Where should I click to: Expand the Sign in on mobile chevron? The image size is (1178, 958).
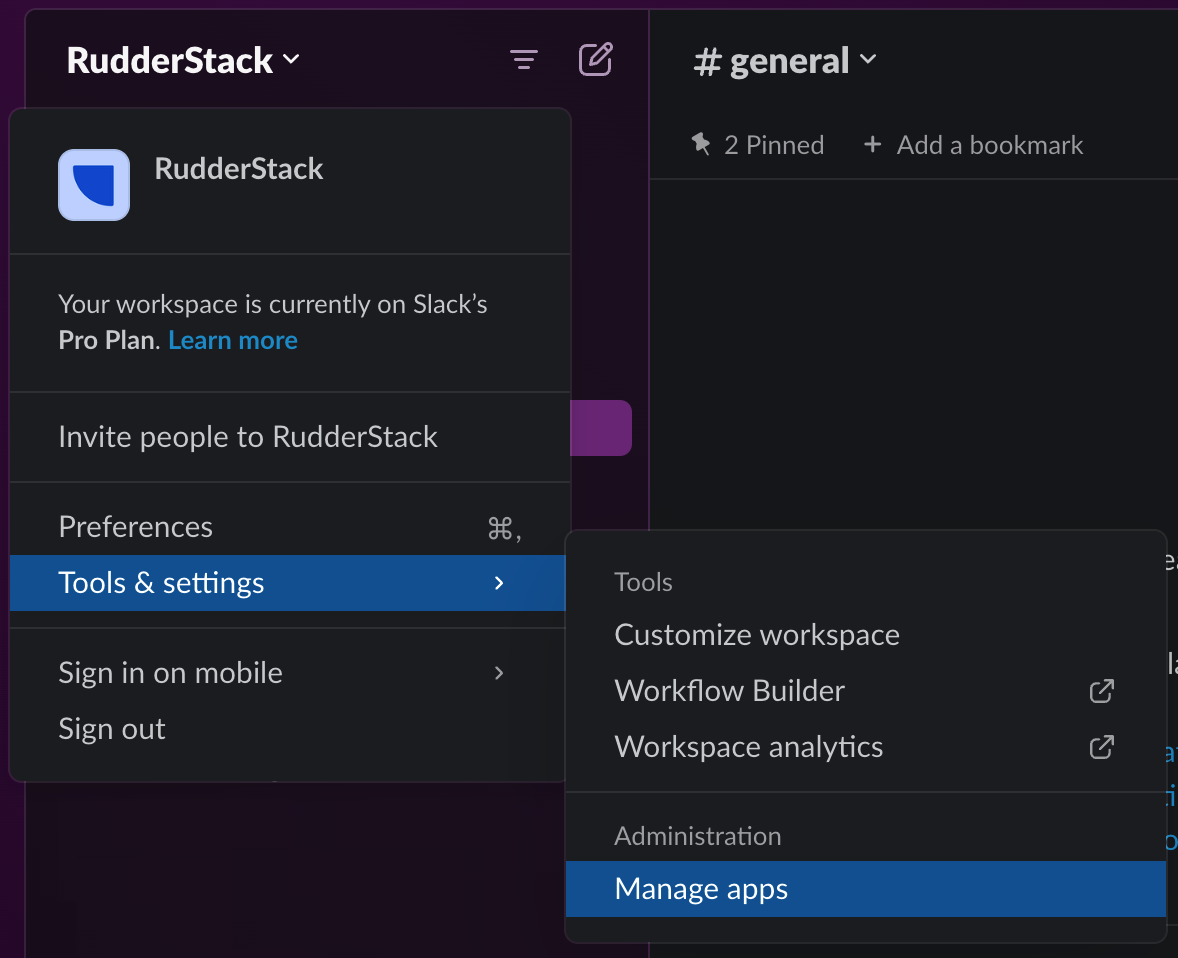pos(499,672)
